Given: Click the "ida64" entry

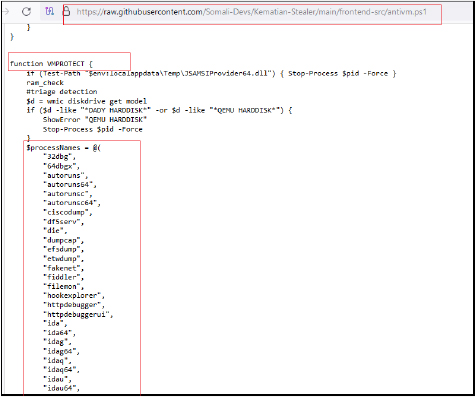Looking at the screenshot, I should [59, 333].
